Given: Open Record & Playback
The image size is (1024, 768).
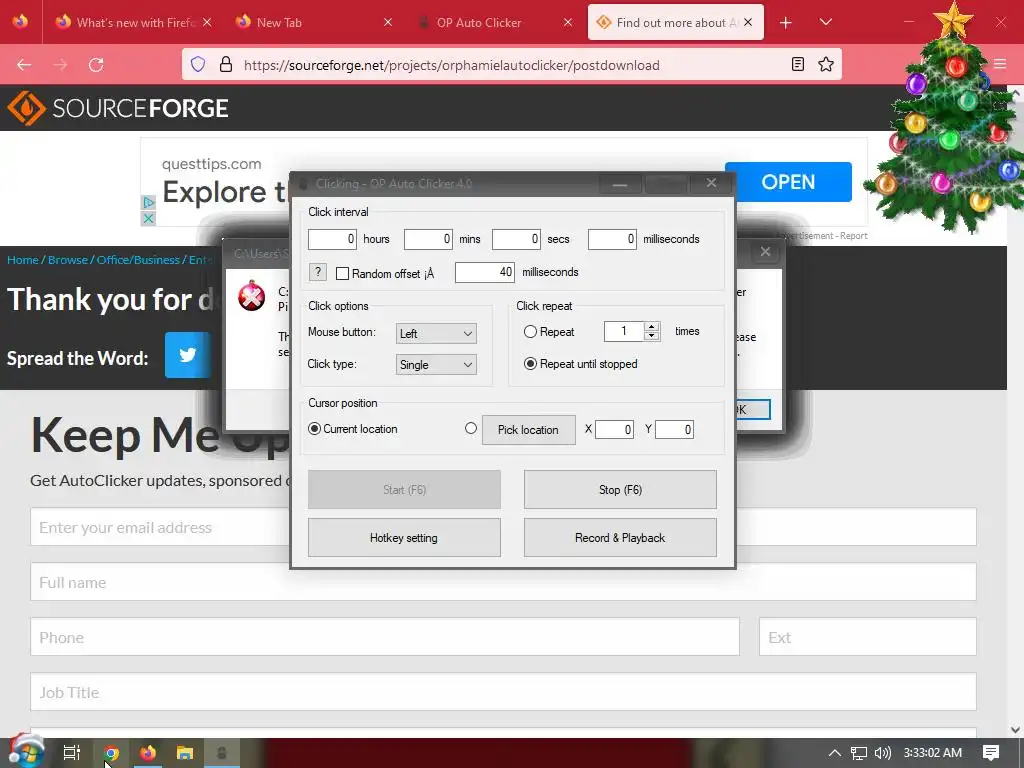Looking at the screenshot, I should tap(620, 538).
